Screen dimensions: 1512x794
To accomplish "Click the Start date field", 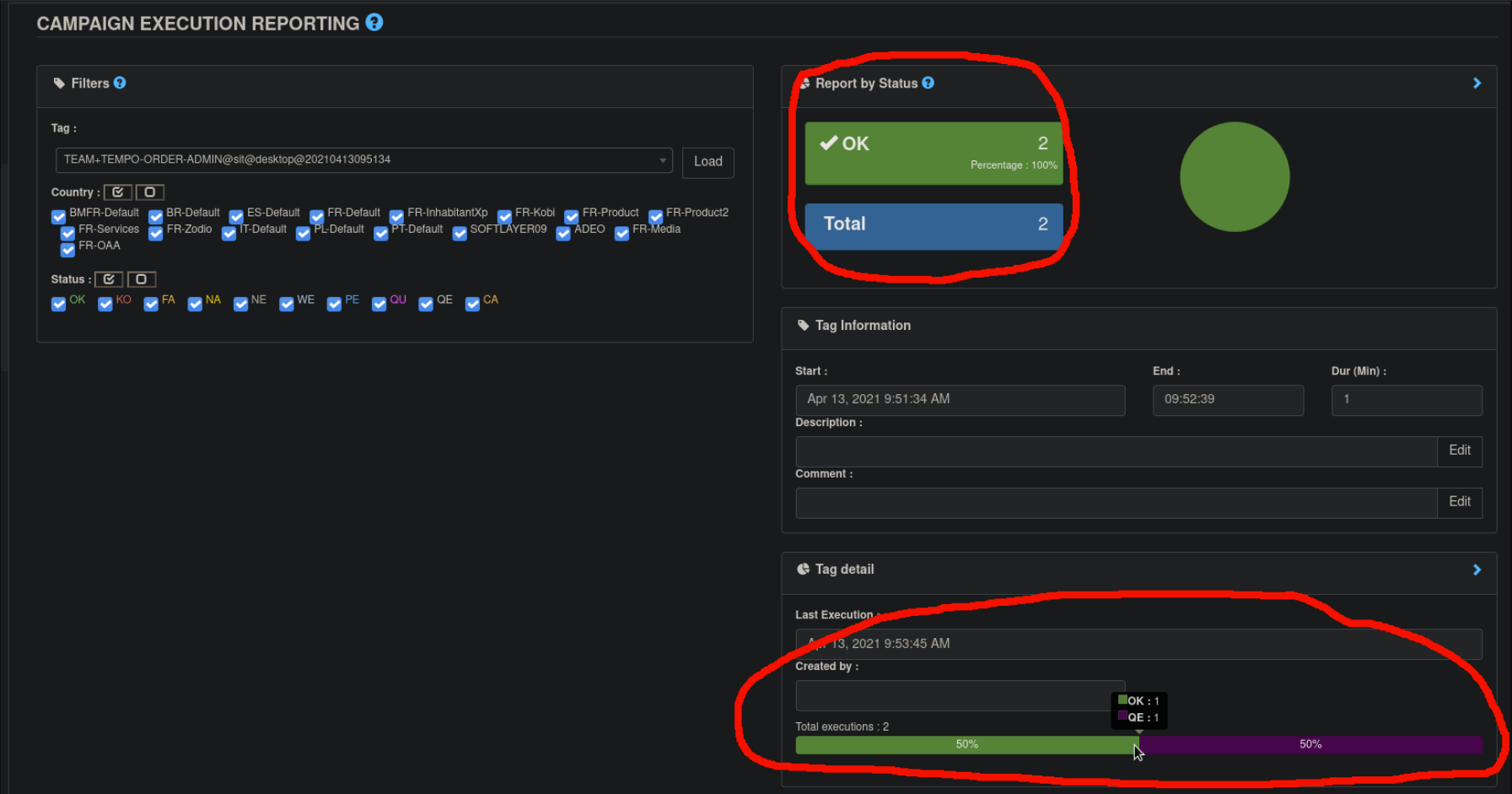I will (x=960, y=400).
